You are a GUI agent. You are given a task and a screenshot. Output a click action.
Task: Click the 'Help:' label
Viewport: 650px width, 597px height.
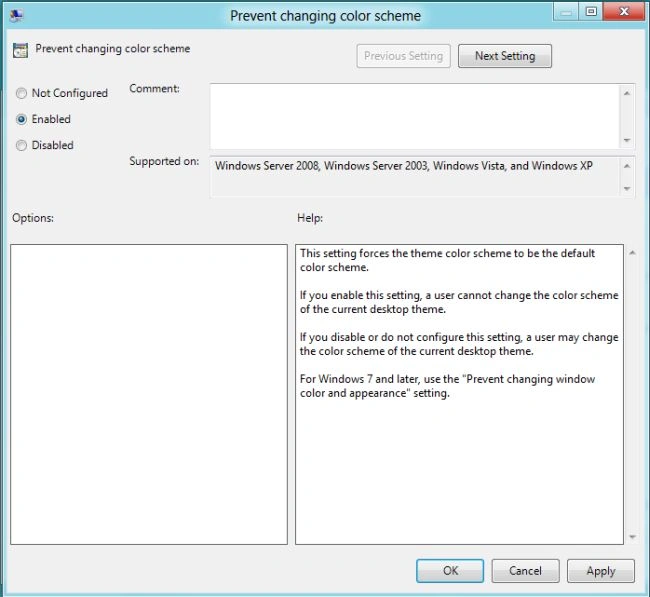310,218
